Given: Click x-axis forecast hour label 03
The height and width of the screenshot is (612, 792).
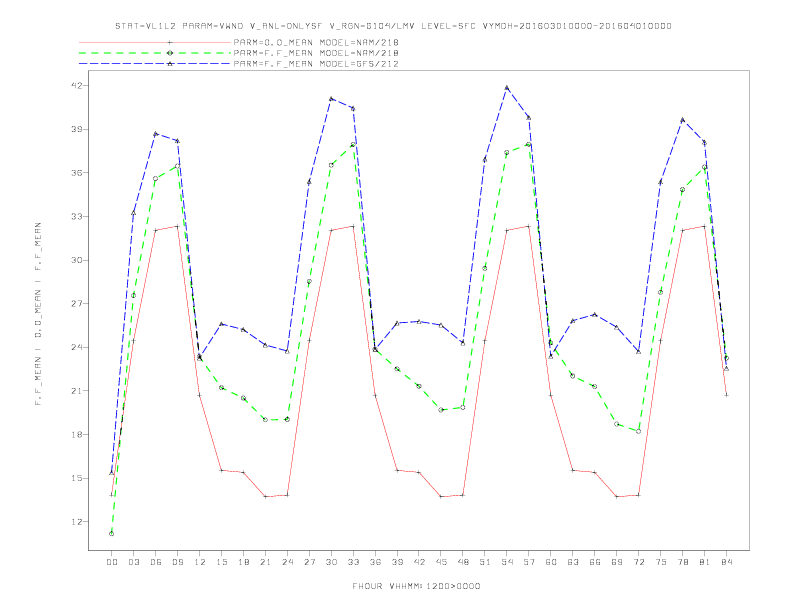Looking at the screenshot, I should [133, 562].
